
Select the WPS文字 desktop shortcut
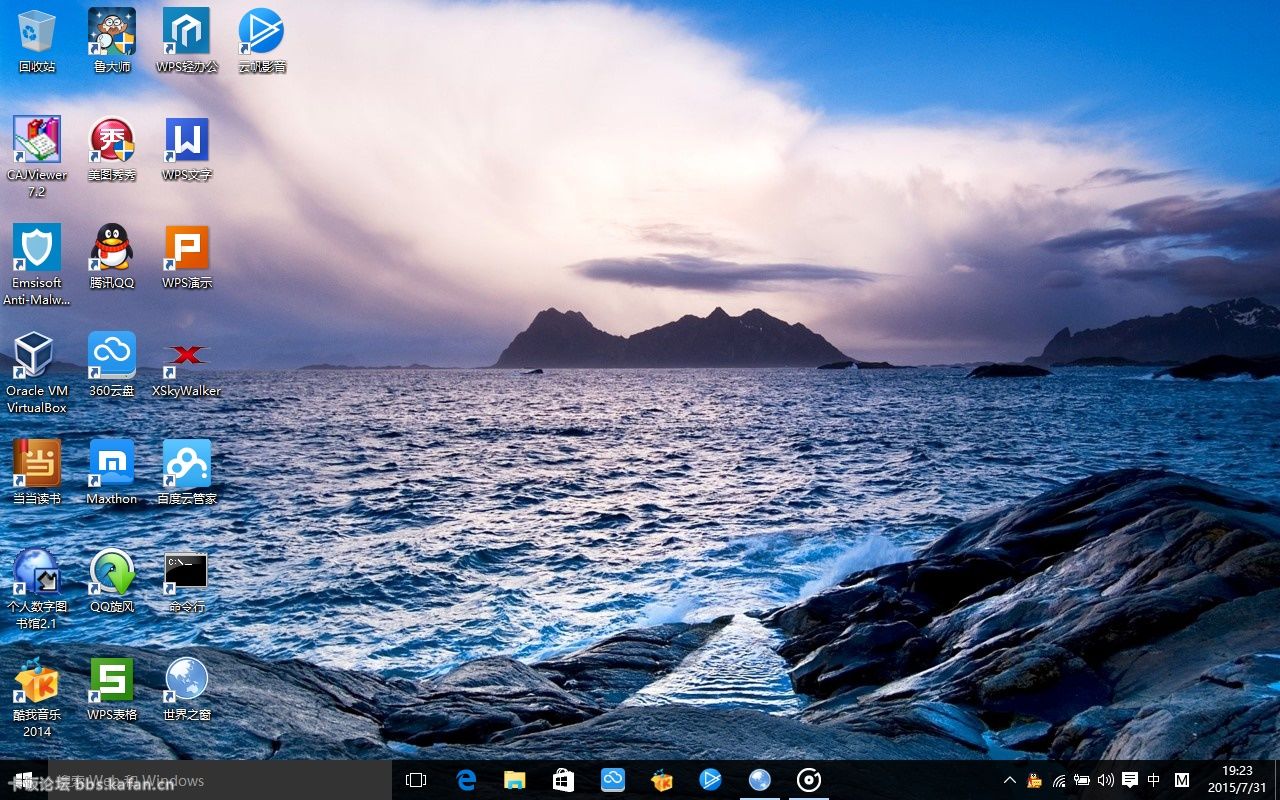coord(187,149)
